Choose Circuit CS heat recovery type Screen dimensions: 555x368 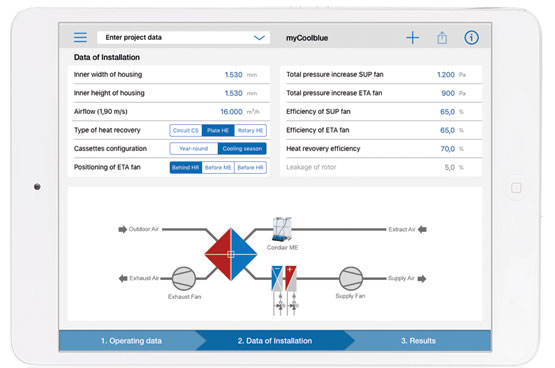186,130
